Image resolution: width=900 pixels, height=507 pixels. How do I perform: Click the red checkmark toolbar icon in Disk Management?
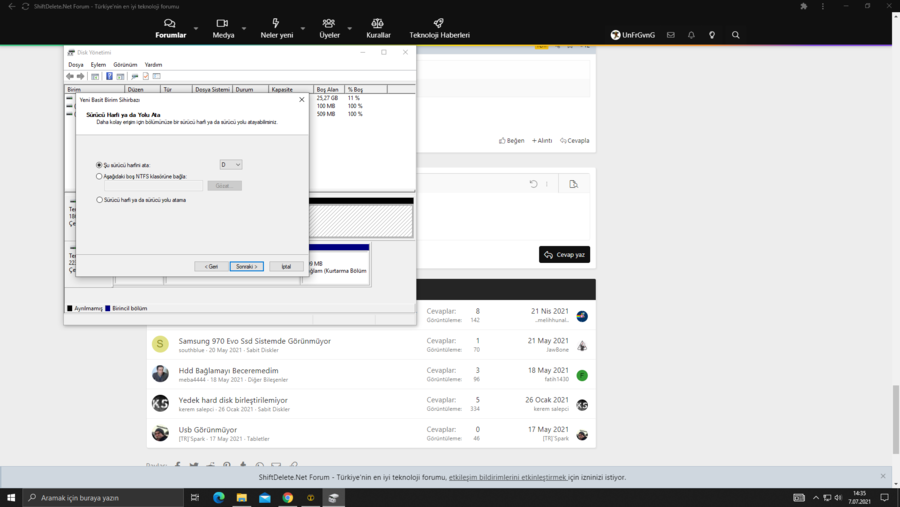click(146, 76)
